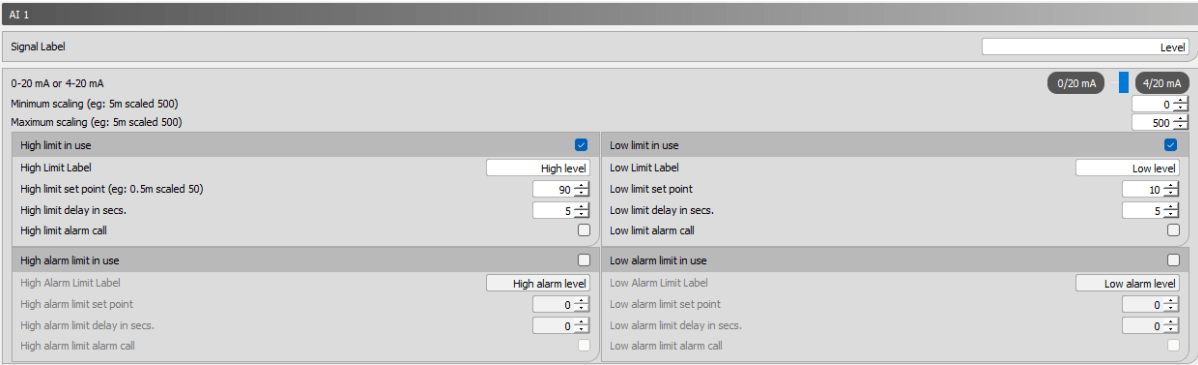Image resolution: width=1198 pixels, height=365 pixels.
Task: Enable High limit alarm call checkbox
Action: click(584, 230)
